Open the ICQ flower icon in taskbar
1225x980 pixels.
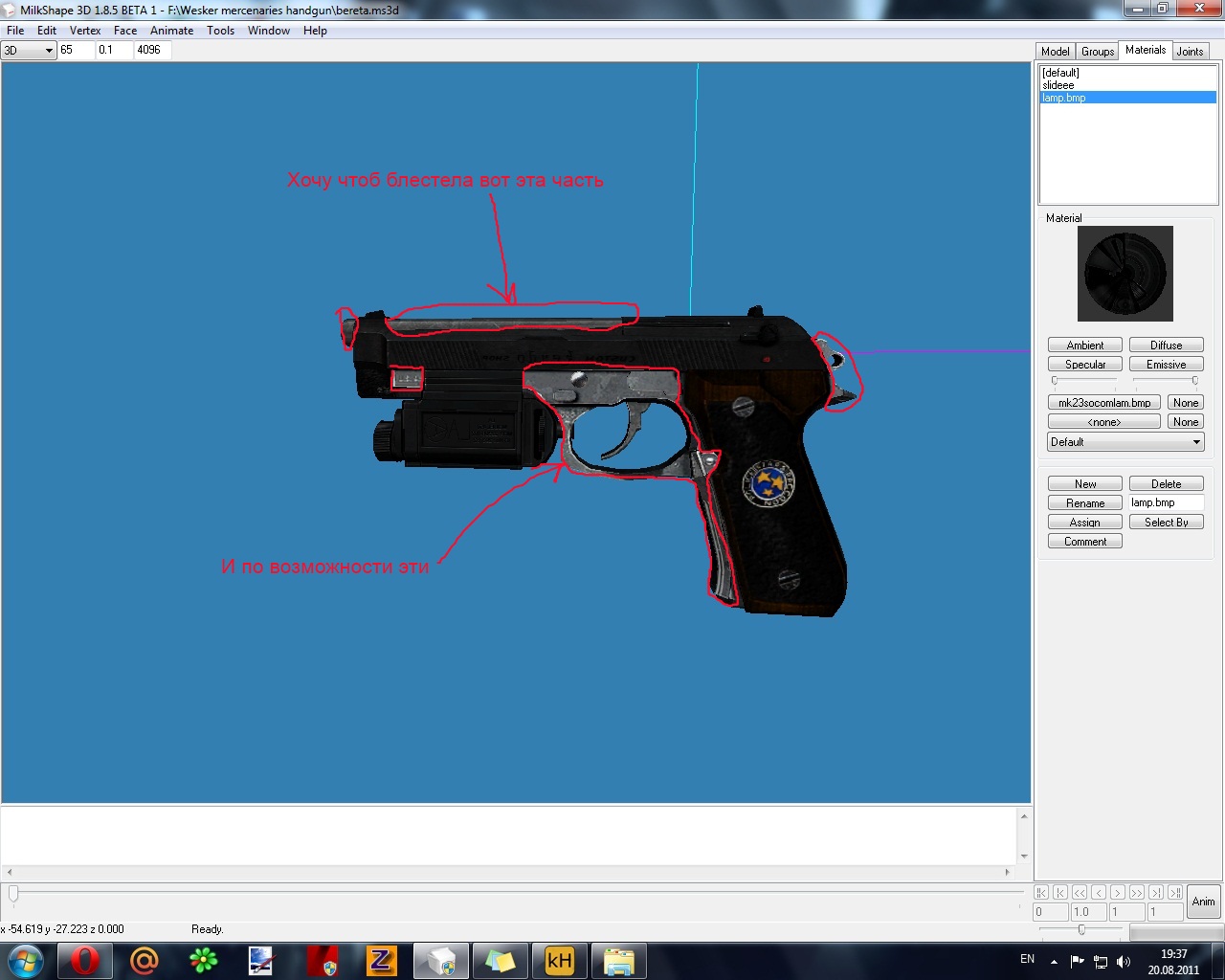(203, 960)
